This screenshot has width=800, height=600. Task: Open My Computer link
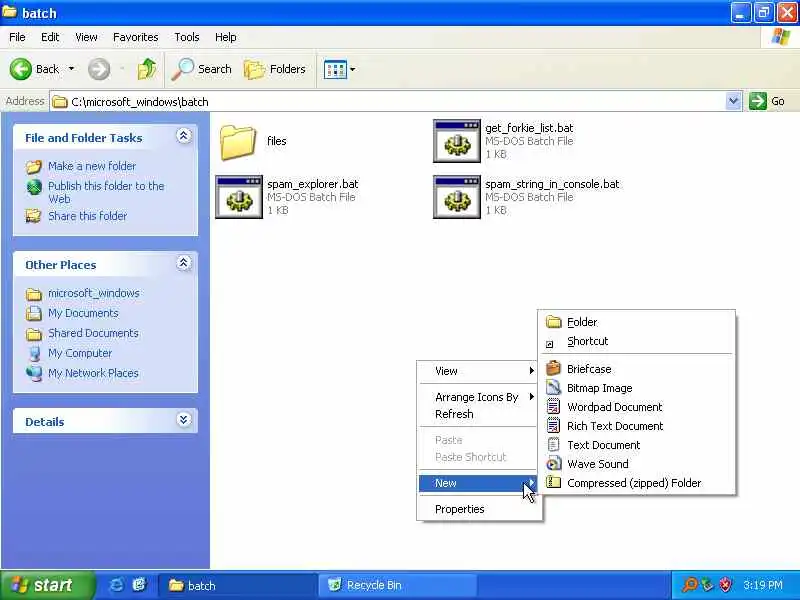click(x=80, y=353)
